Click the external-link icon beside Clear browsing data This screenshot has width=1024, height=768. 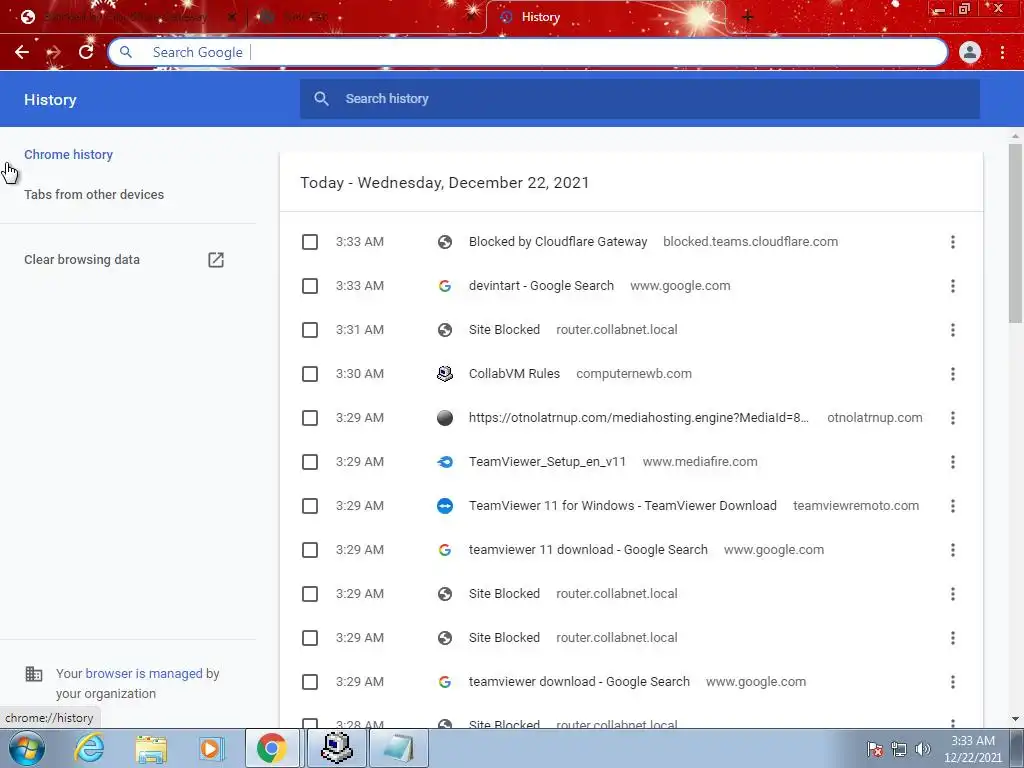pos(216,260)
